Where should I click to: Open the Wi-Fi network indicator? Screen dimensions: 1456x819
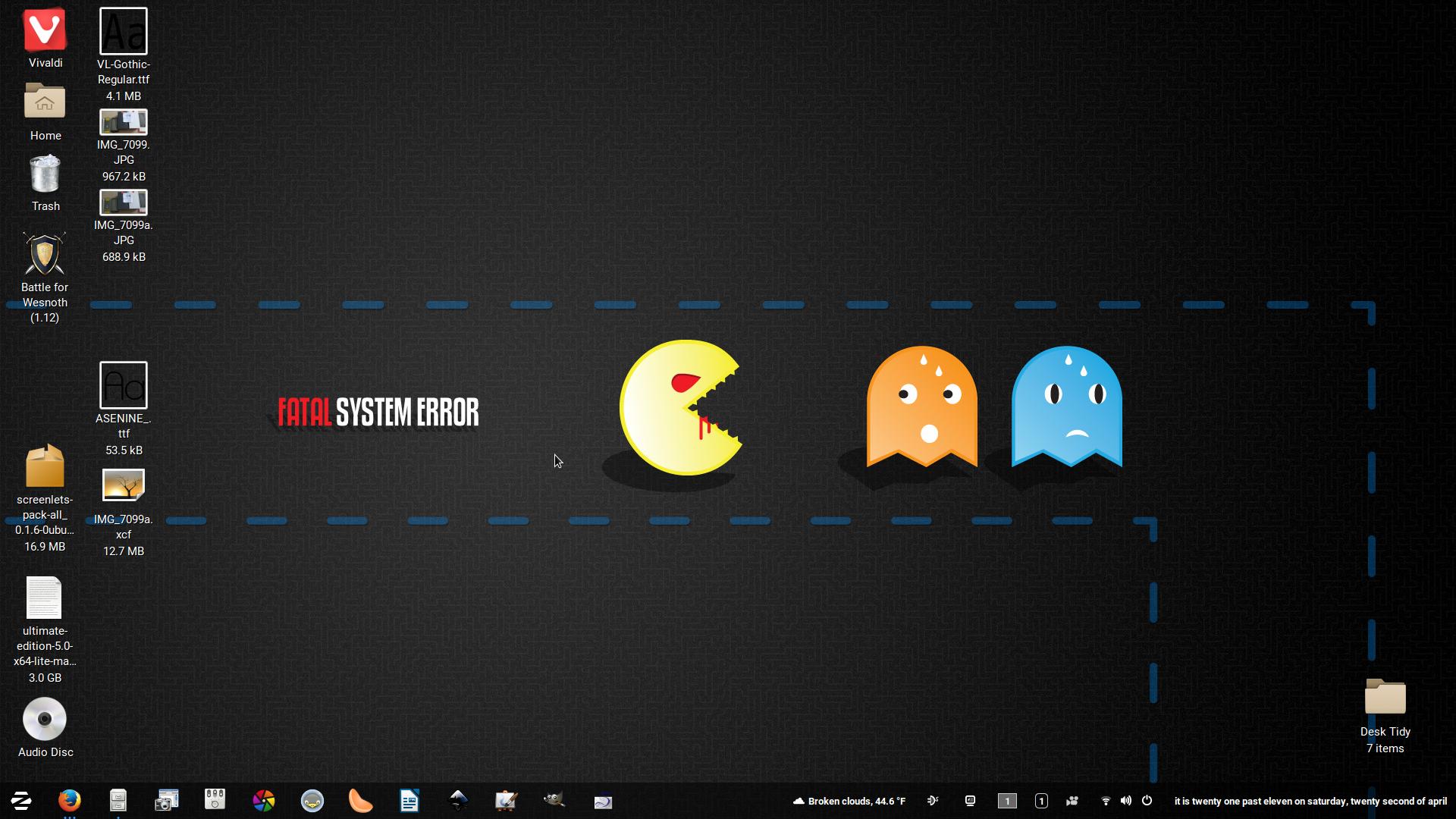(x=1106, y=801)
